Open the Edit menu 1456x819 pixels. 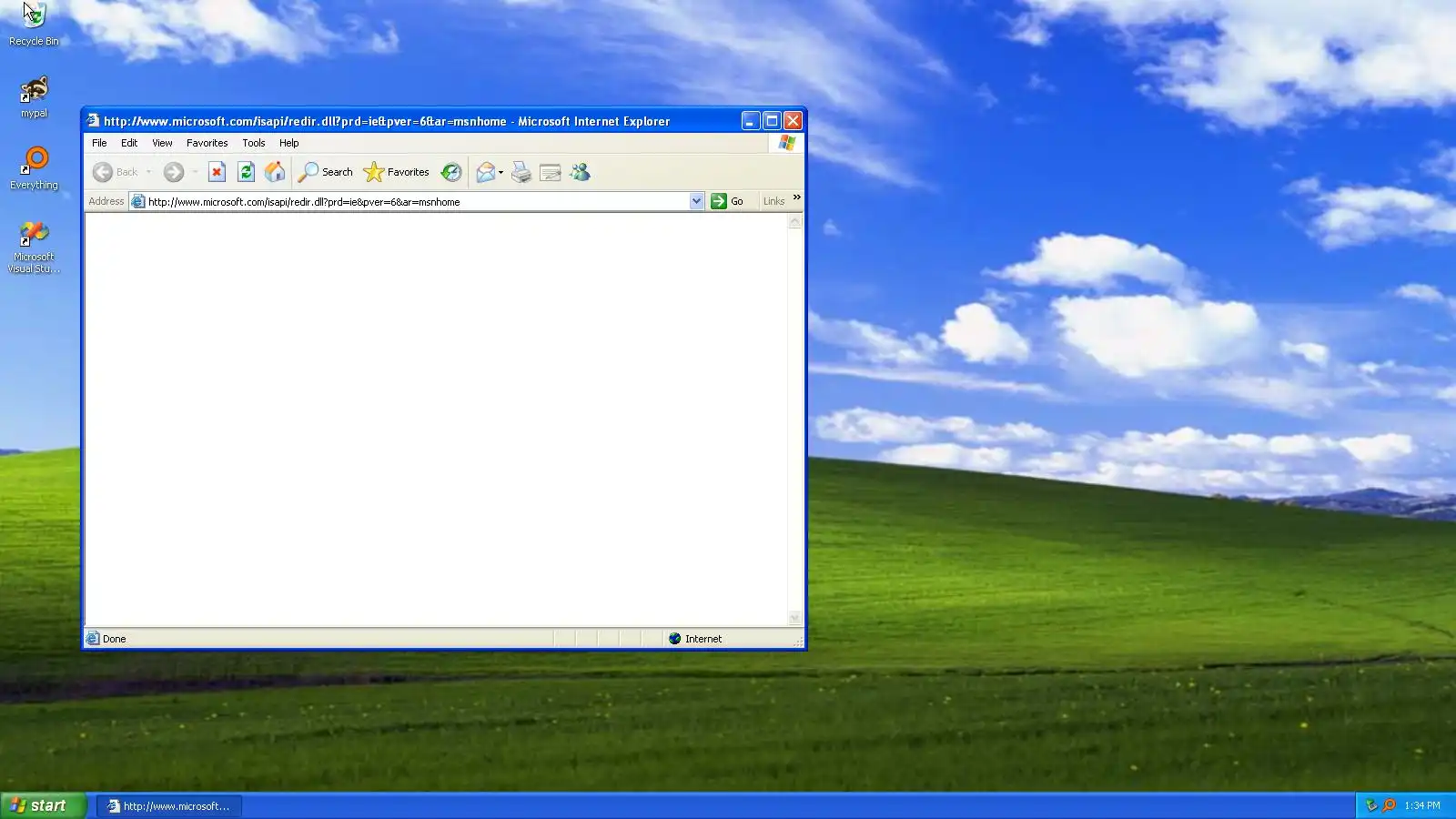129,143
